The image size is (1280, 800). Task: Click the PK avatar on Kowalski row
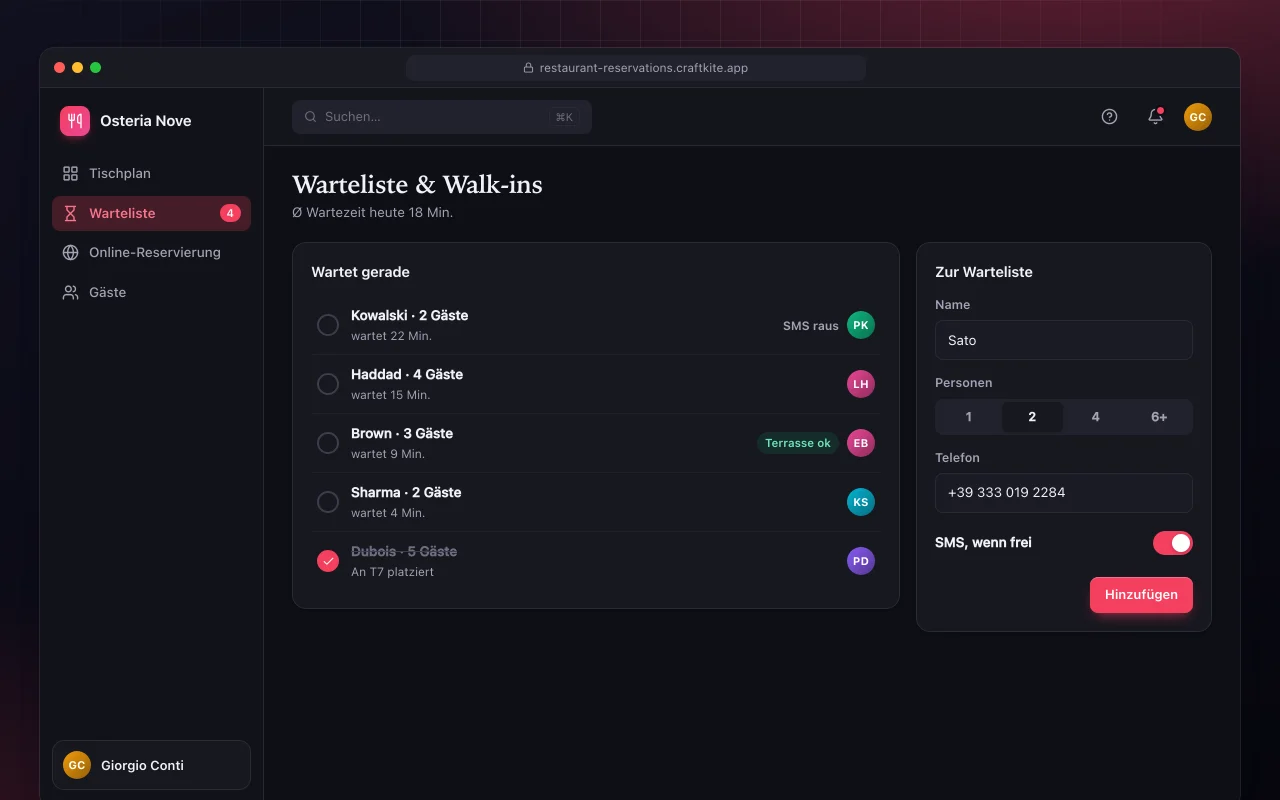tap(861, 325)
